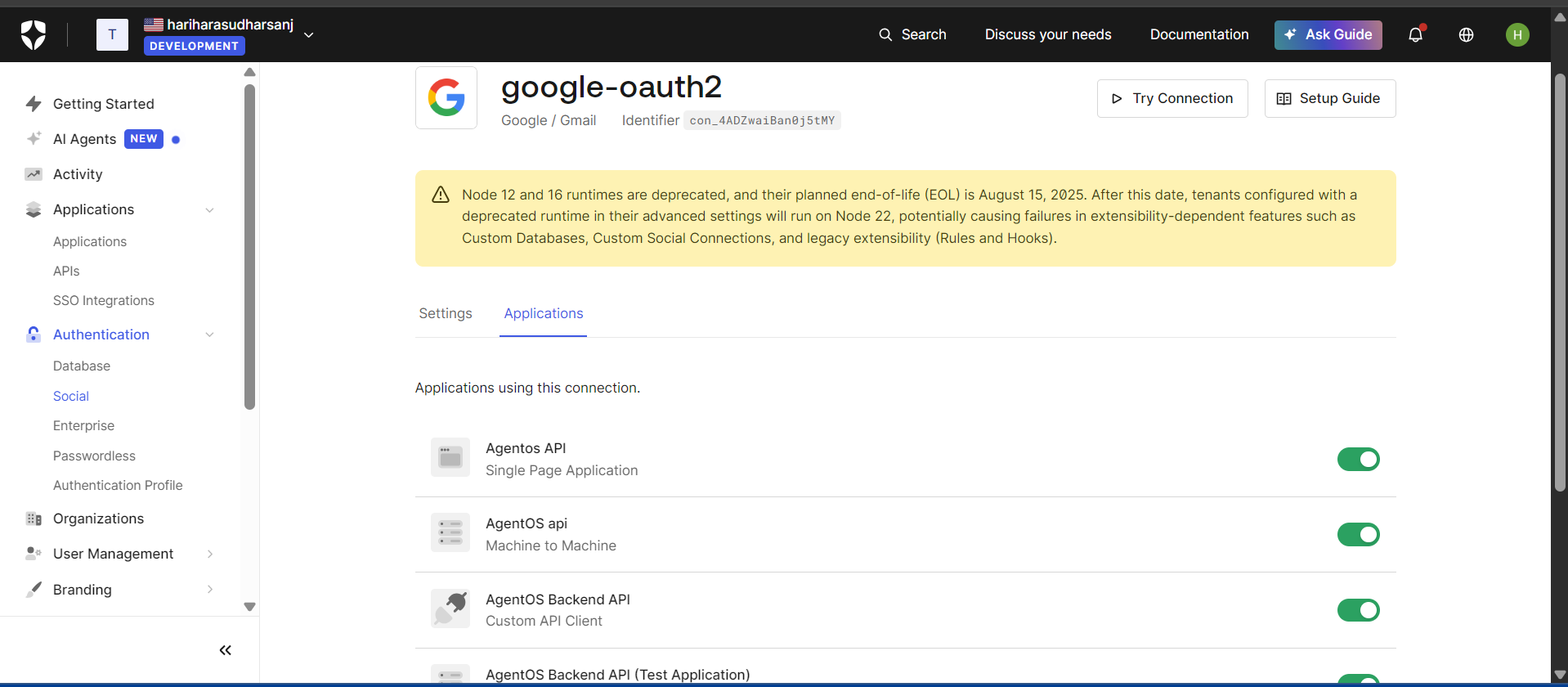Open the notifications bell
Viewport: 1568px width, 687px height.
[x=1415, y=34]
